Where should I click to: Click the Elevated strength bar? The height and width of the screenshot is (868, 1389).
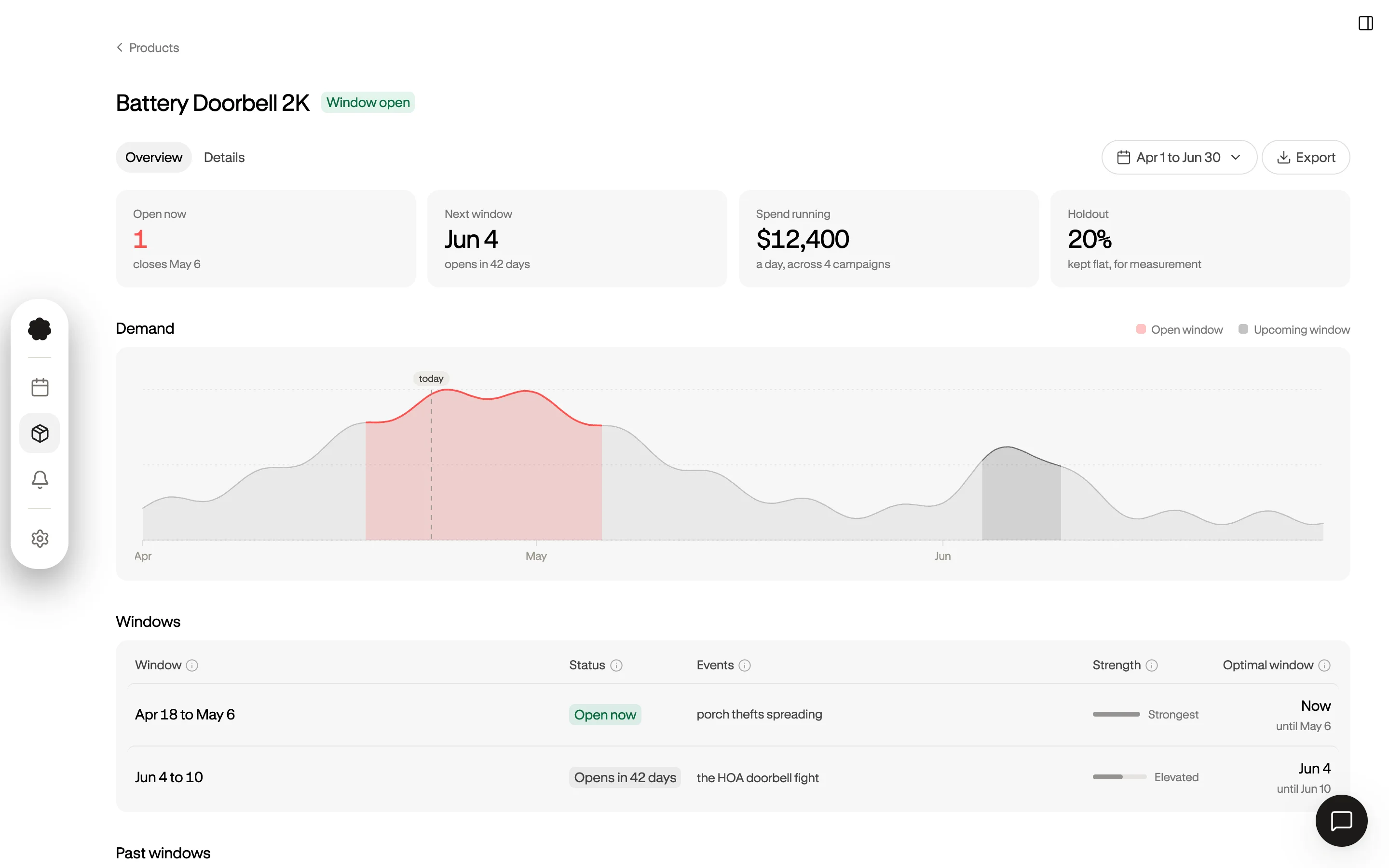pyautogui.click(x=1119, y=777)
